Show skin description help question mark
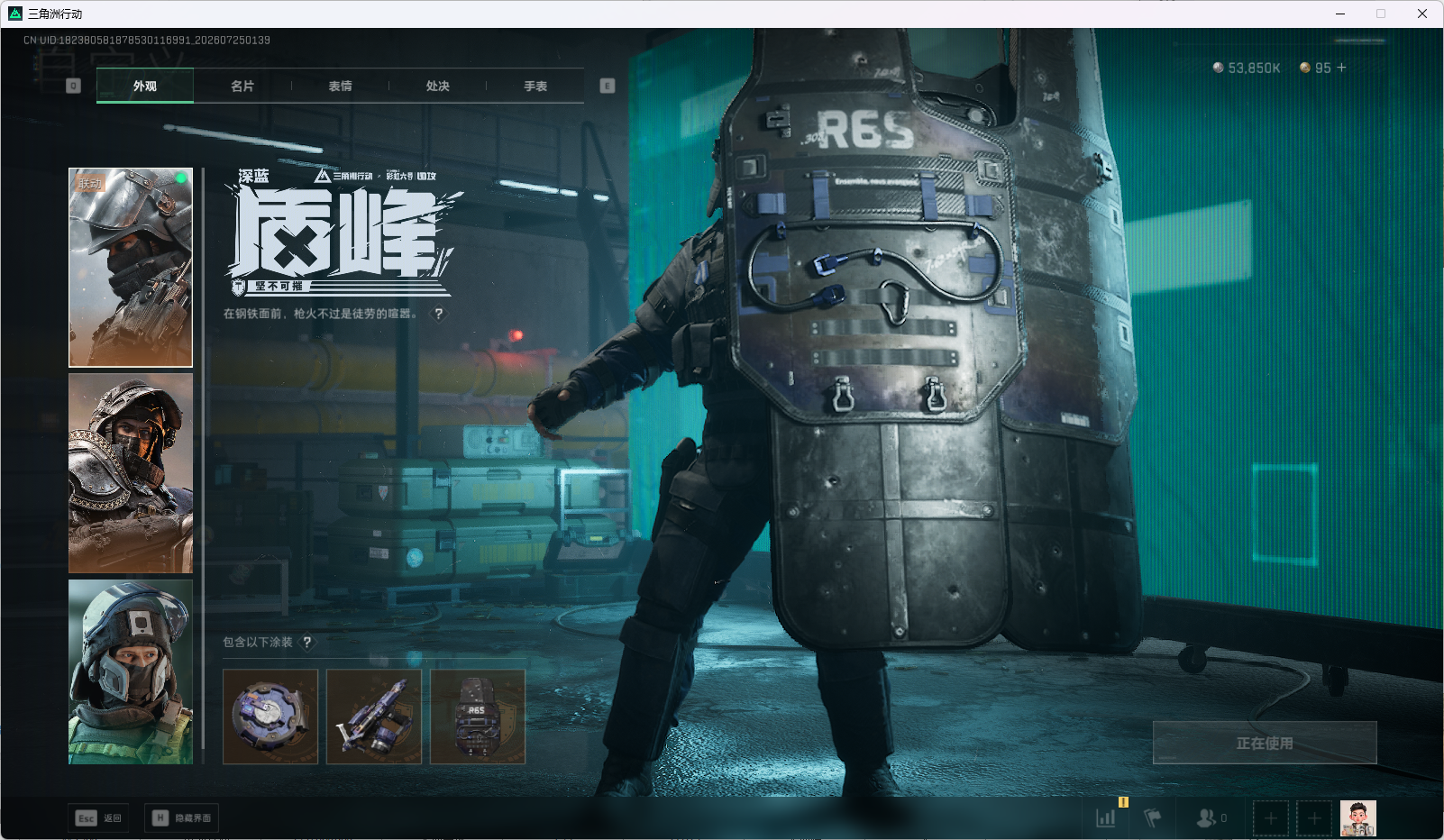The image size is (1444, 840). tap(439, 314)
